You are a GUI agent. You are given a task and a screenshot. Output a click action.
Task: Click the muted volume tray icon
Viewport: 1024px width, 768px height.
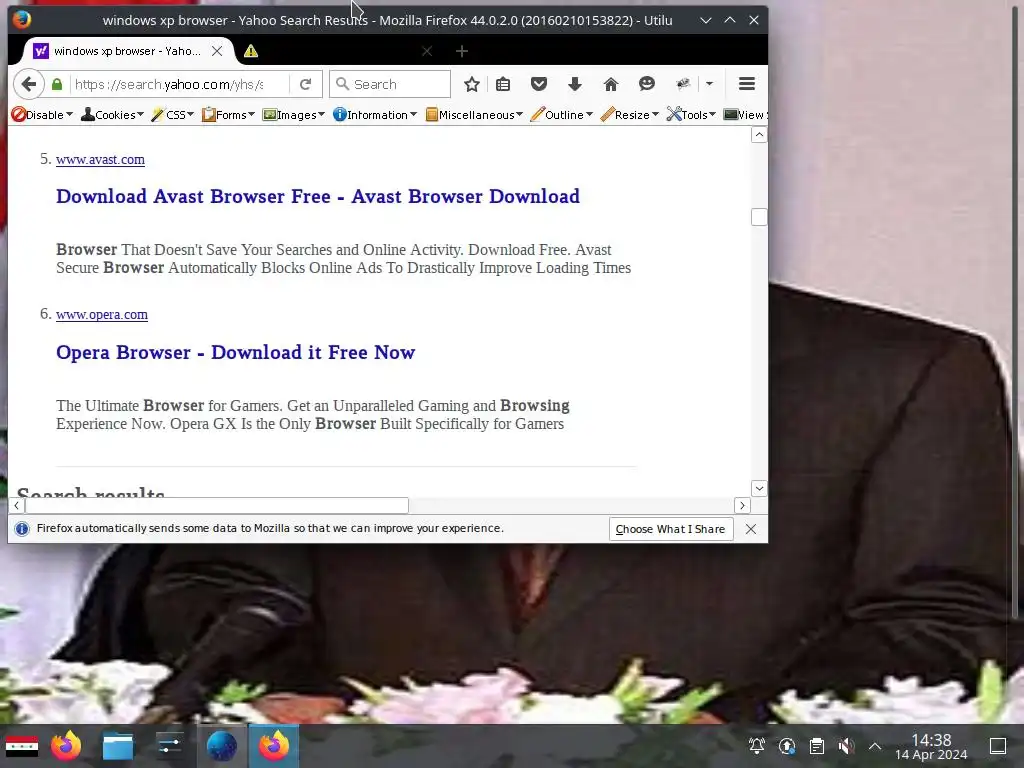(x=846, y=746)
